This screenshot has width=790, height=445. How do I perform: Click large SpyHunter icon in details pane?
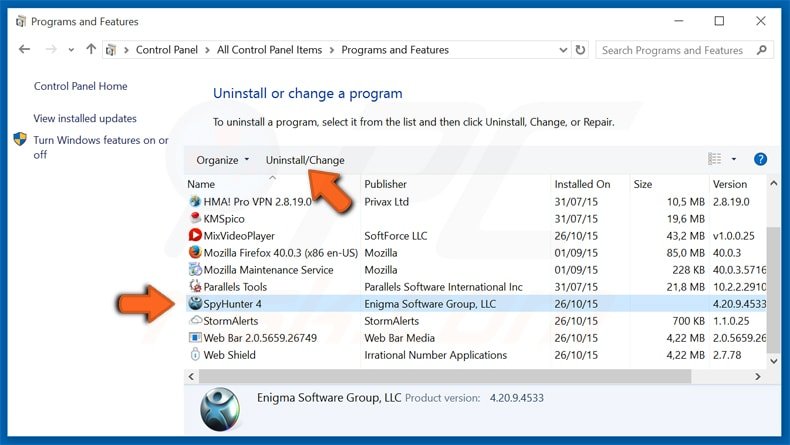tap(220, 409)
